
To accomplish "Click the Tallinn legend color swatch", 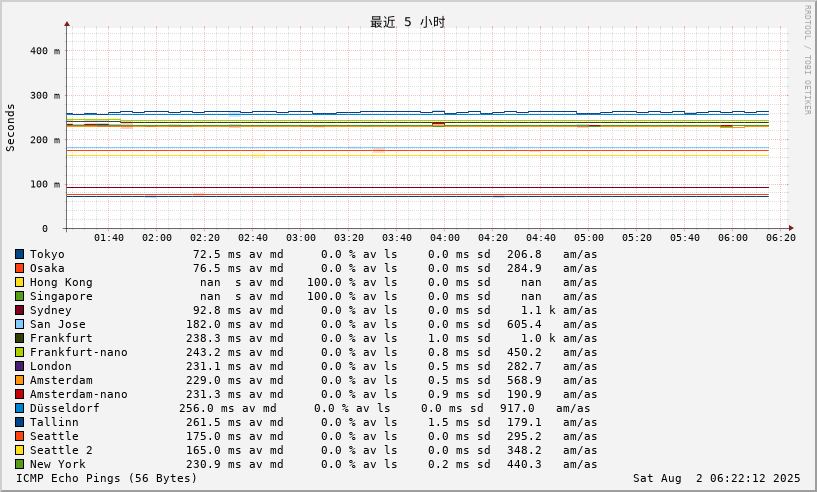I will 19,422.
